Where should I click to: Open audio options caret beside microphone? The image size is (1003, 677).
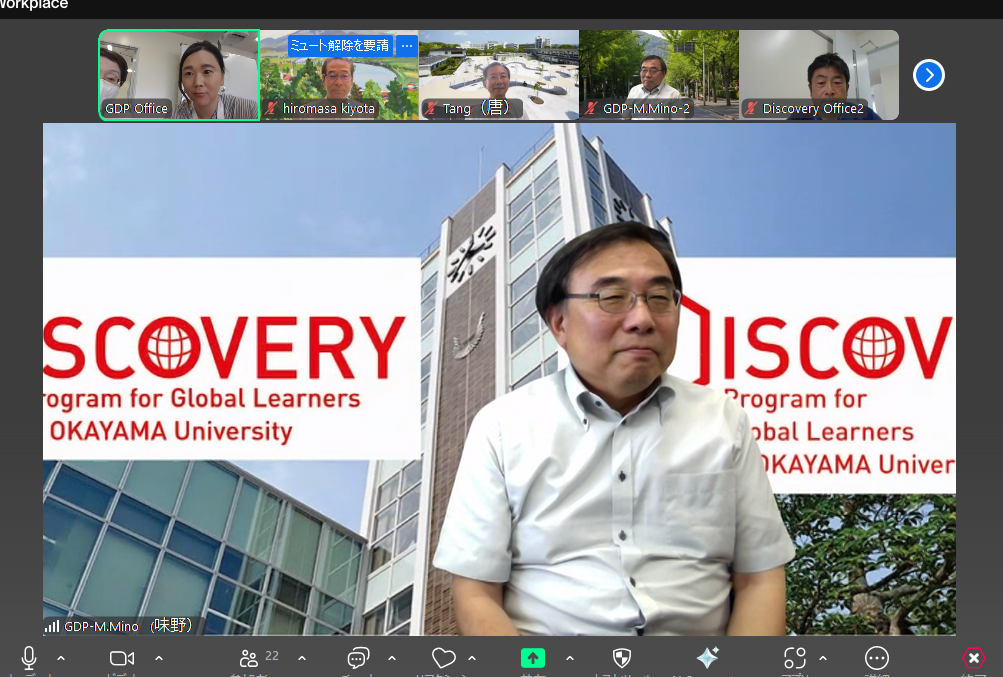(x=61, y=658)
